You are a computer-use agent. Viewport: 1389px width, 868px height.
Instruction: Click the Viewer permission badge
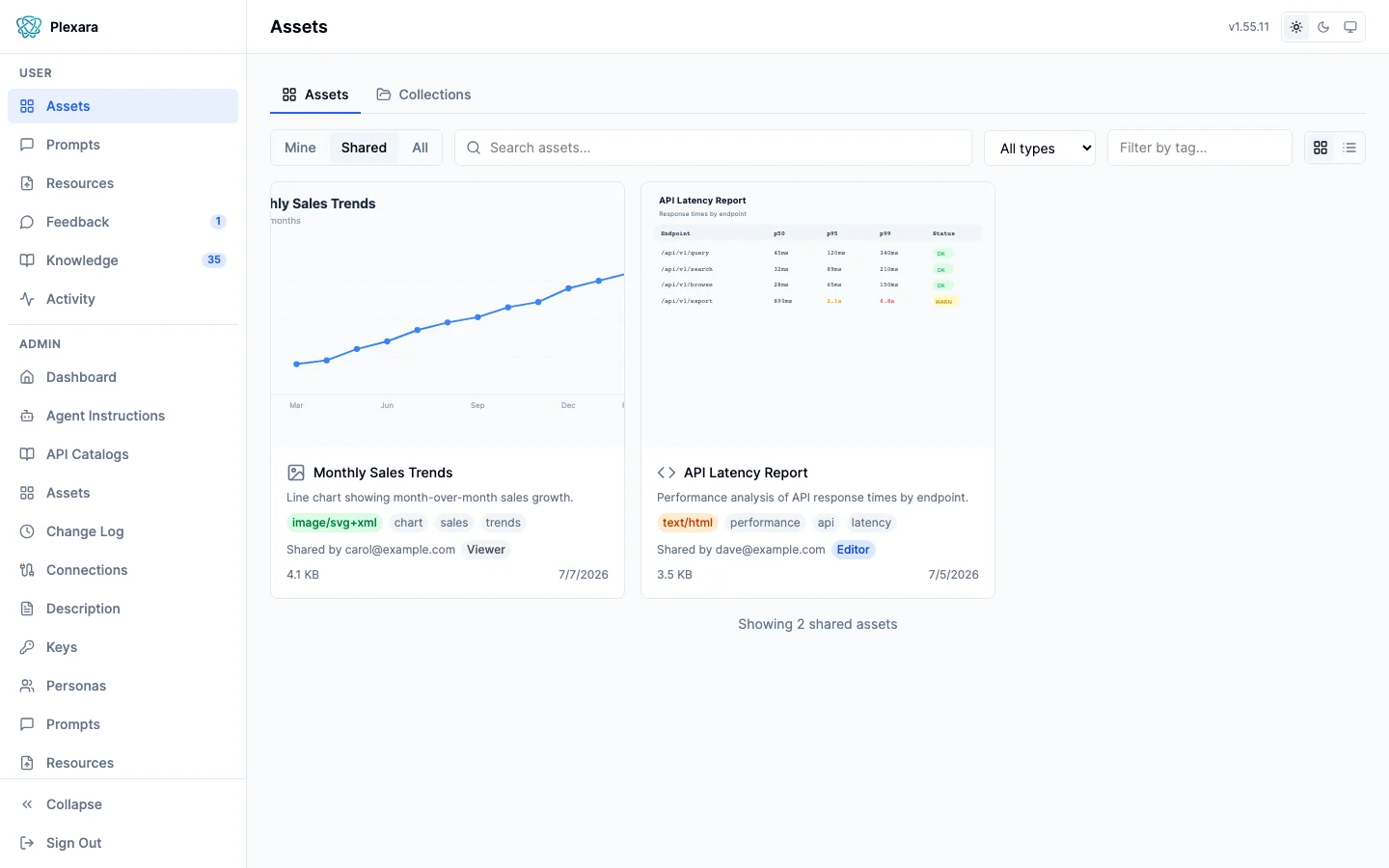pyautogui.click(x=486, y=550)
